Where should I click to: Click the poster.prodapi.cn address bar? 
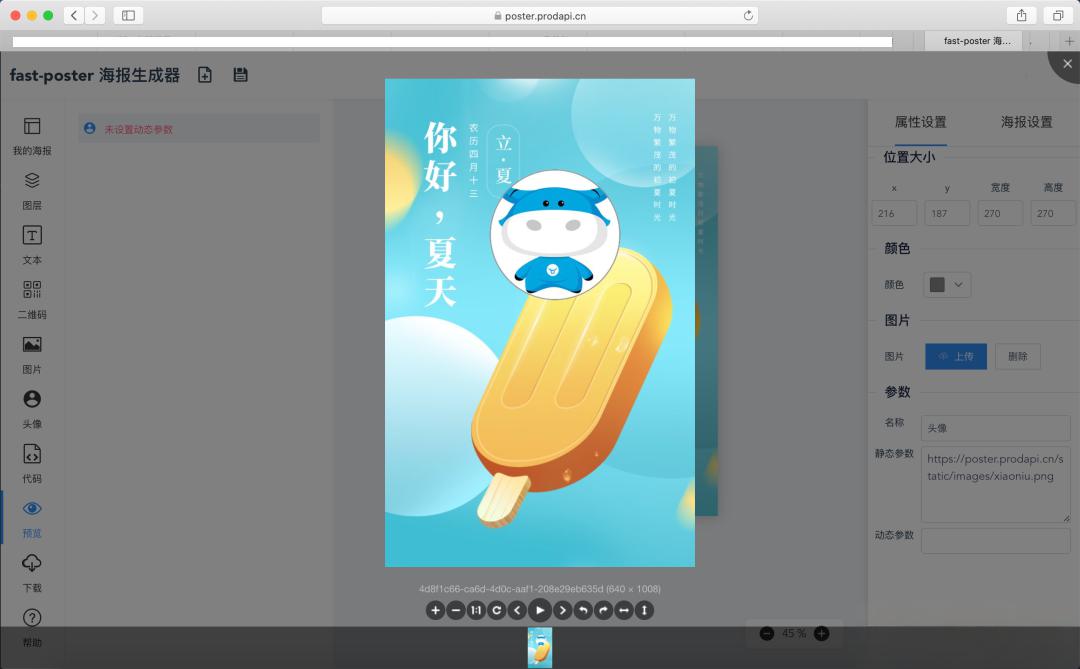pos(540,15)
